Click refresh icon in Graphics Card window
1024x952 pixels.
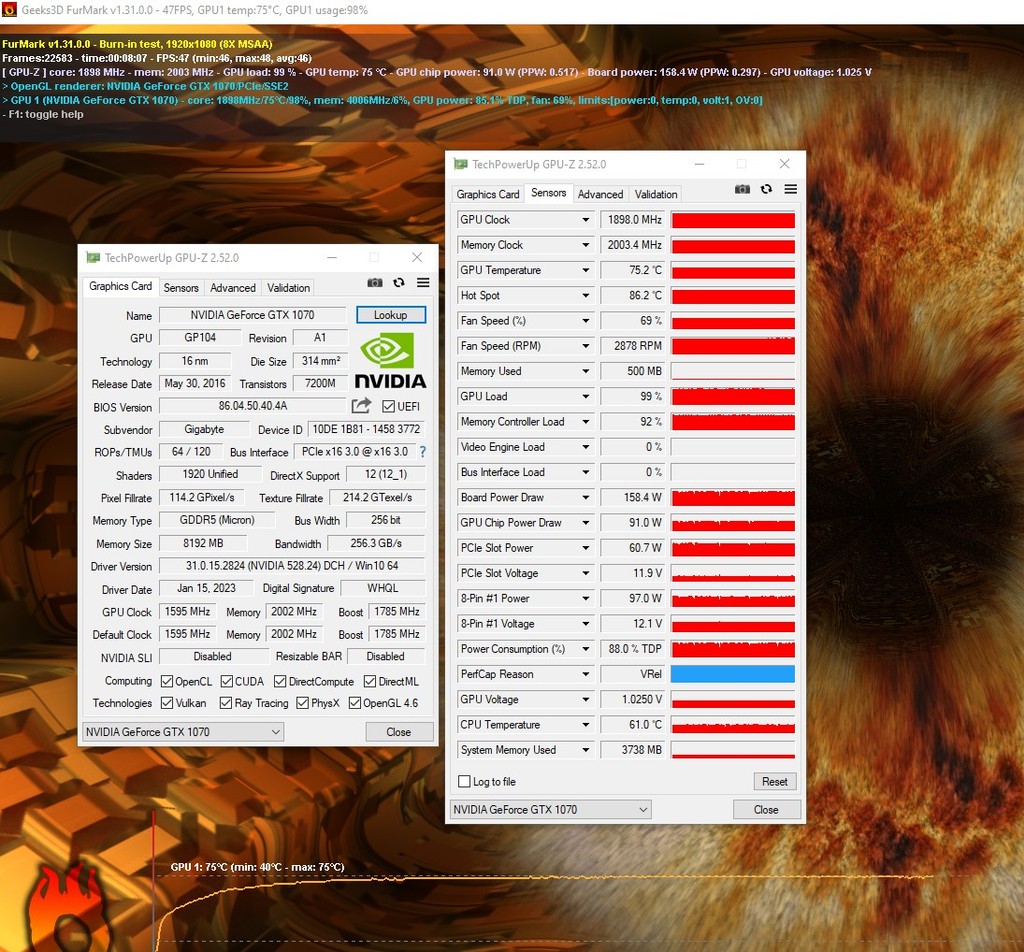(398, 283)
